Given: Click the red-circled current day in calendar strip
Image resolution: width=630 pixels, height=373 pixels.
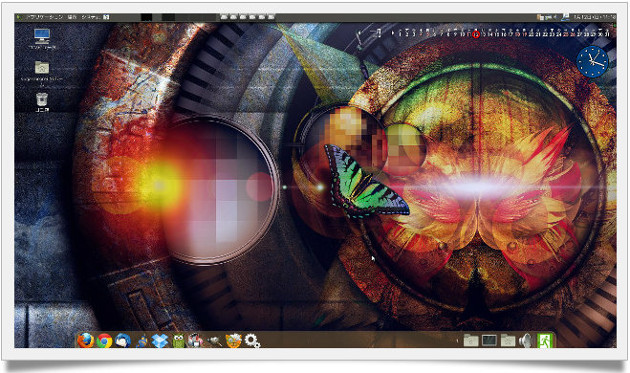Looking at the screenshot, I should click(476, 35).
